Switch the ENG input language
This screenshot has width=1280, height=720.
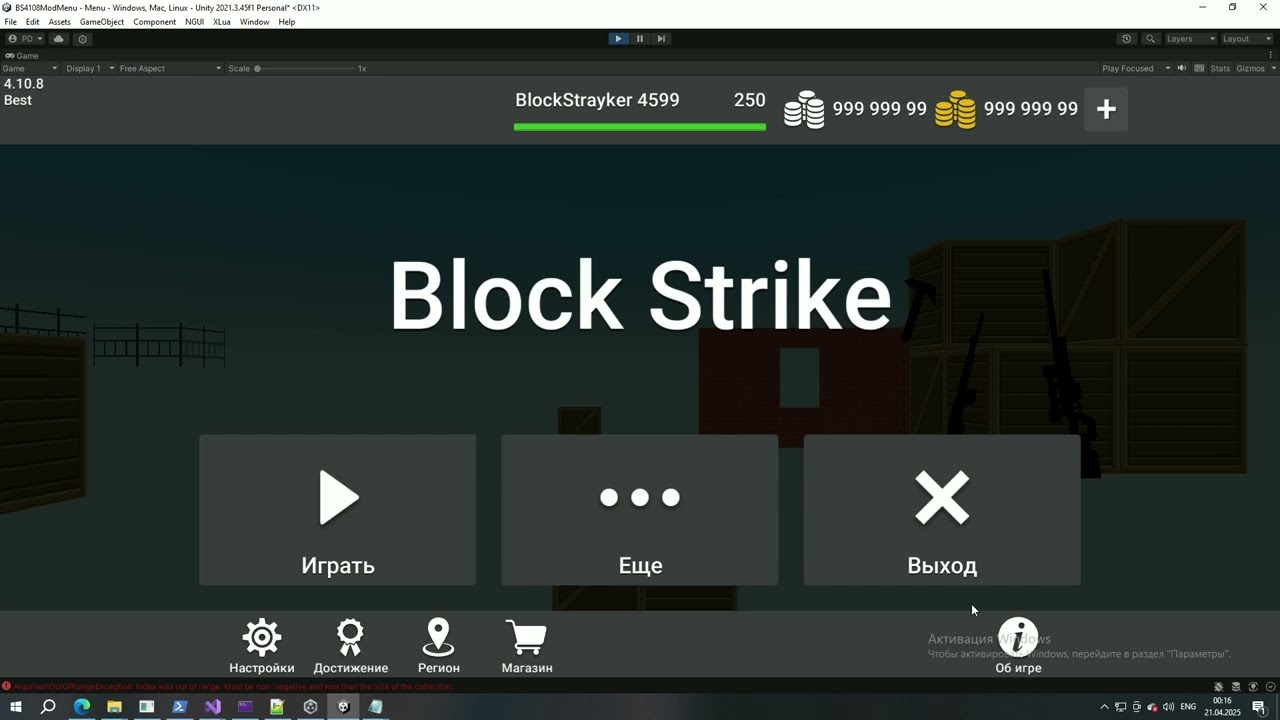pyautogui.click(x=1188, y=707)
